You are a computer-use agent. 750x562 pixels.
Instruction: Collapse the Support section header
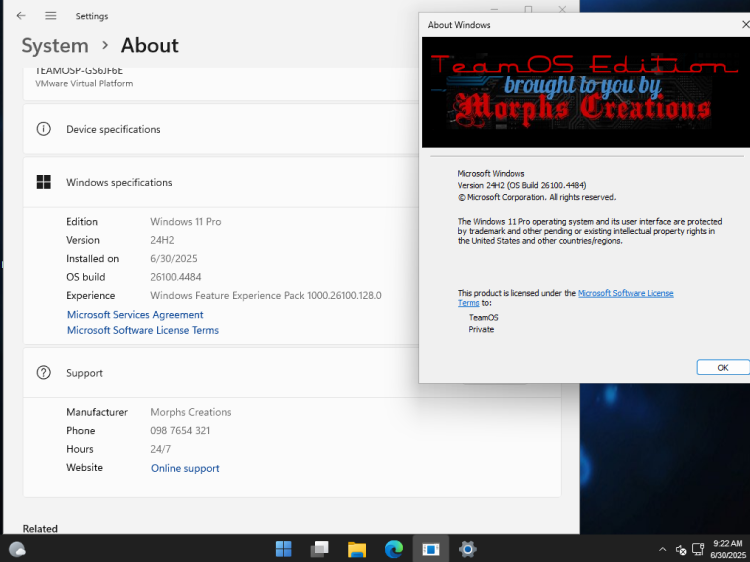coord(292,373)
